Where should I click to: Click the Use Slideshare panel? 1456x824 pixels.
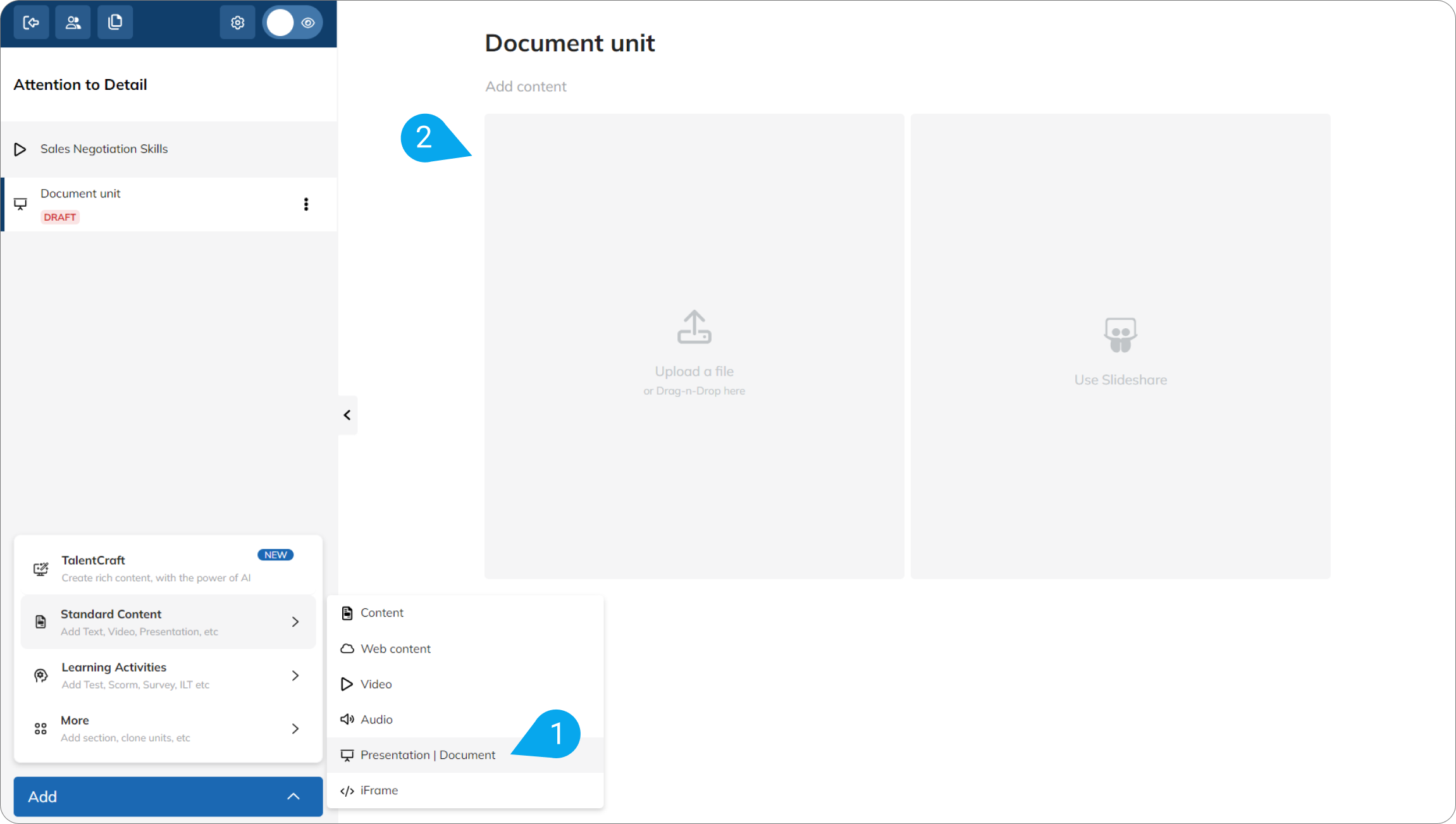(x=1120, y=346)
